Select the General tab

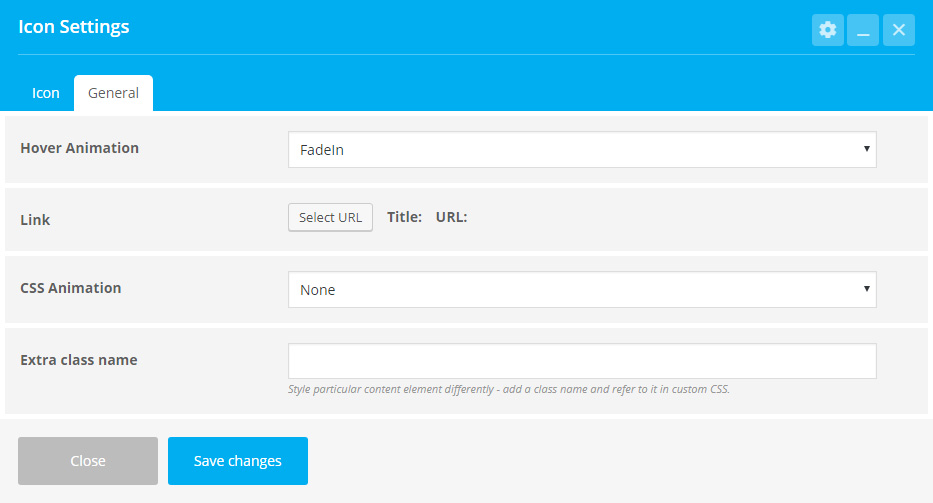pyautogui.click(x=113, y=93)
